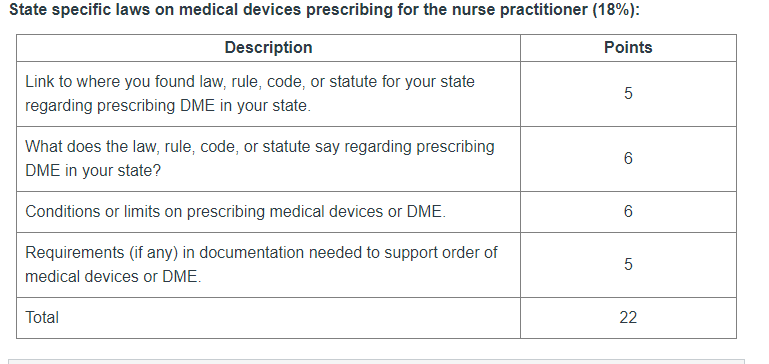Image resolution: width=769 pixels, height=364 pixels.
Task: Select the Description column header
Action: [268, 48]
